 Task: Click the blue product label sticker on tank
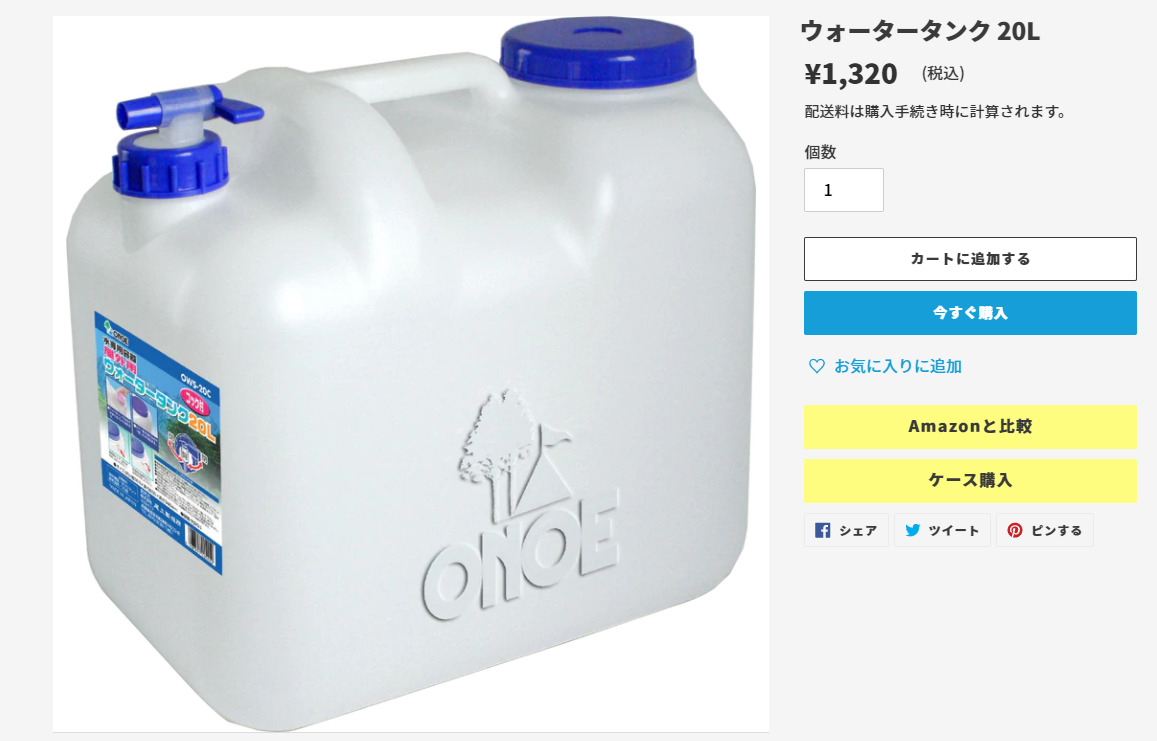[x=158, y=443]
